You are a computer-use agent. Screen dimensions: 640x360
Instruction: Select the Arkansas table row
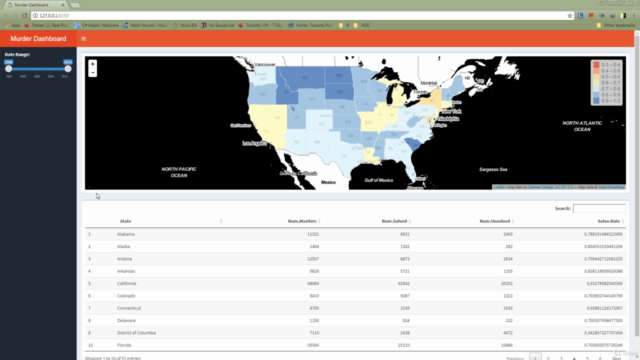355,271
